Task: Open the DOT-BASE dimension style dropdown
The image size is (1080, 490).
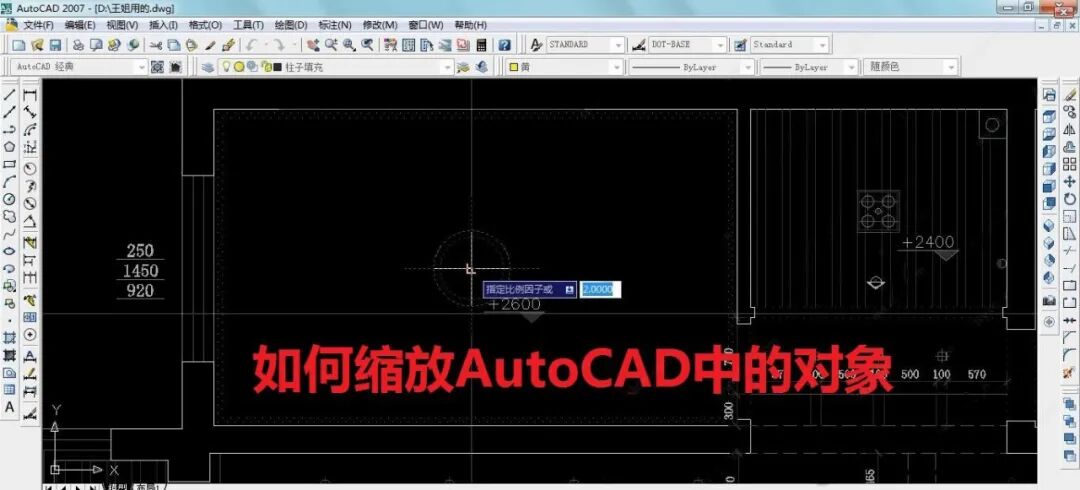Action: coord(720,45)
